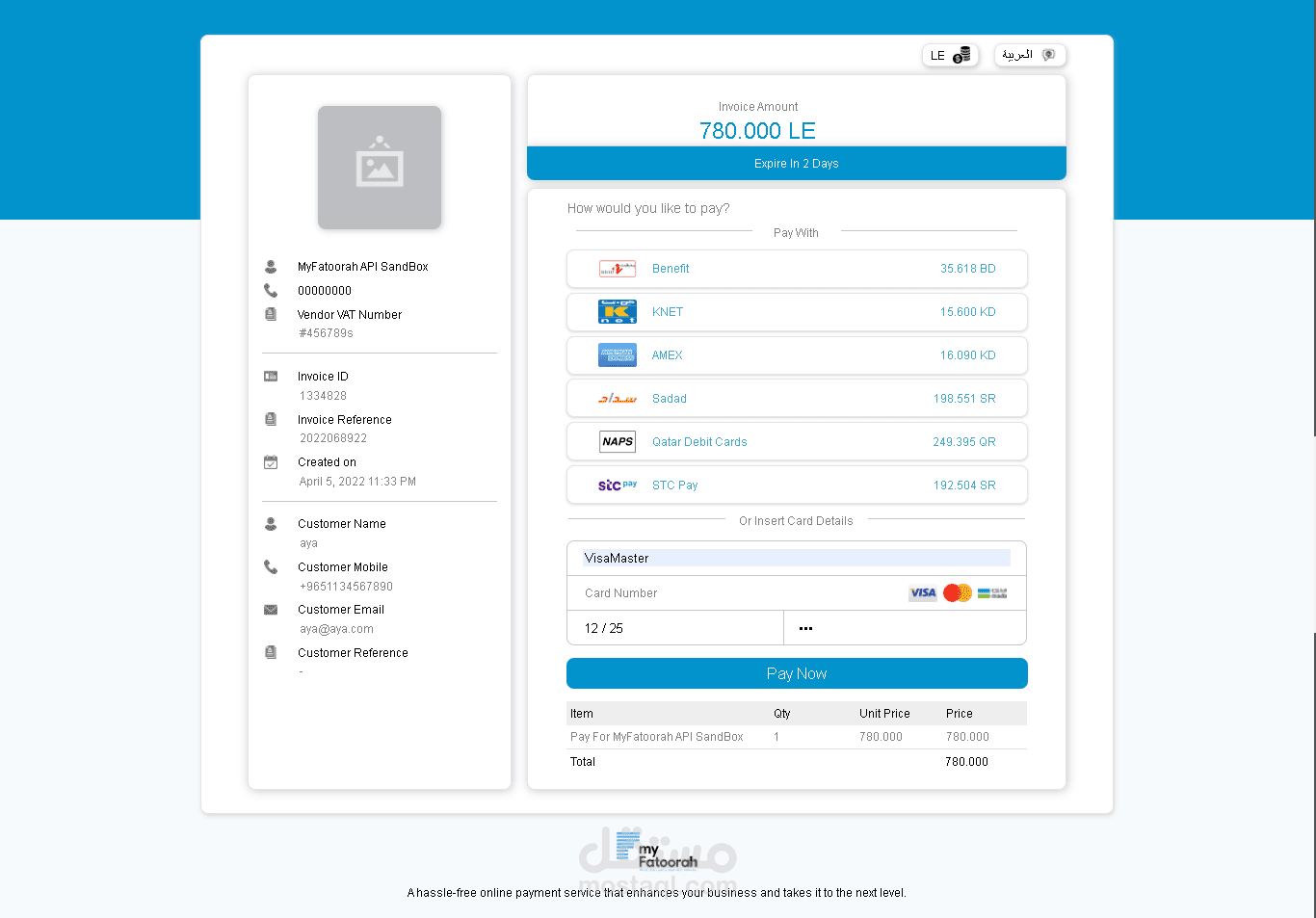Click the Customer Email envelope icon

[x=271, y=610]
